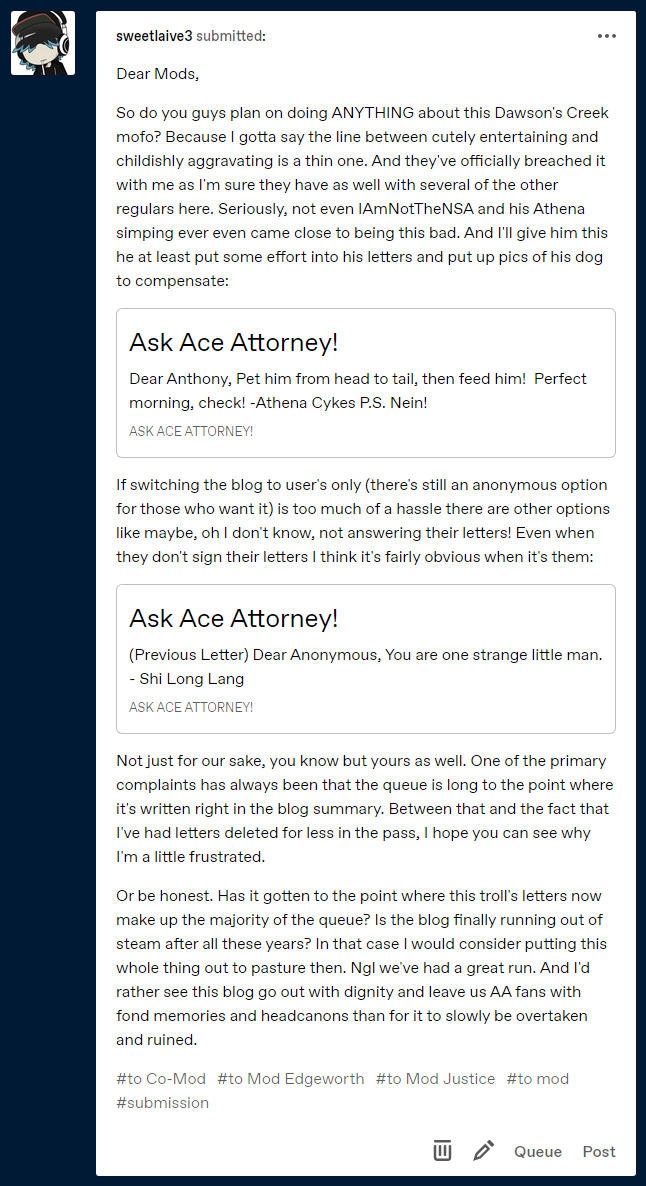The image size is (646, 1186).
Task: Click the Post button
Action: [x=599, y=1151]
